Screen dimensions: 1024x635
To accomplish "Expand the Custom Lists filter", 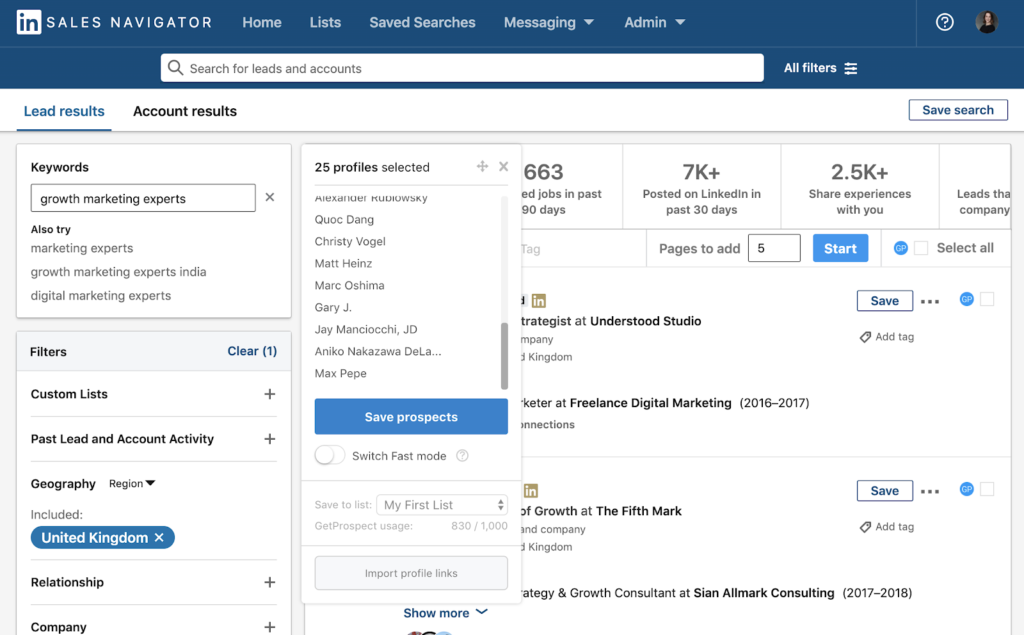I will click(270, 394).
